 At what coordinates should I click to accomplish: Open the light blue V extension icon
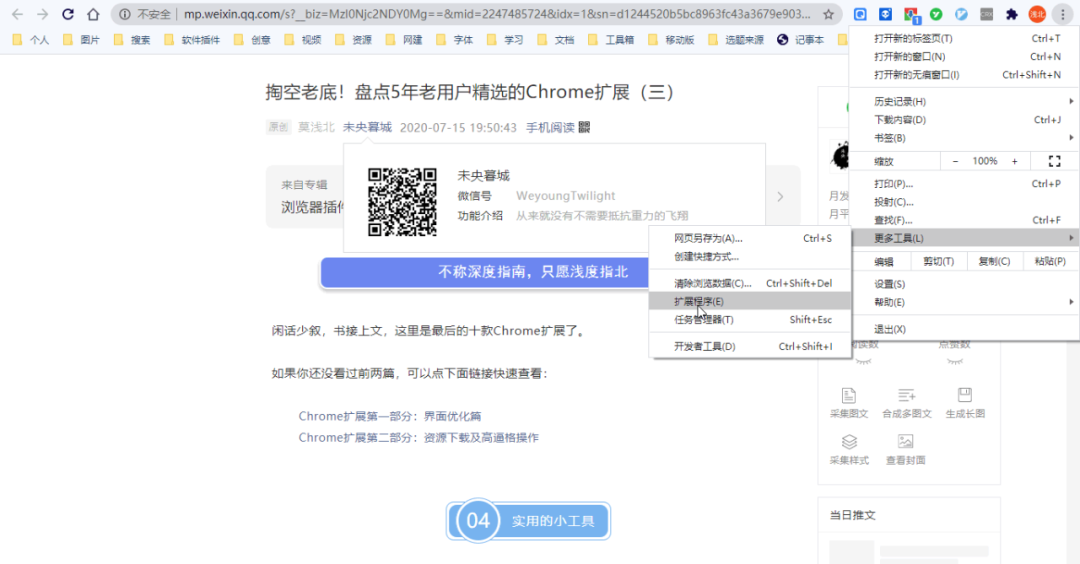[x=962, y=14]
